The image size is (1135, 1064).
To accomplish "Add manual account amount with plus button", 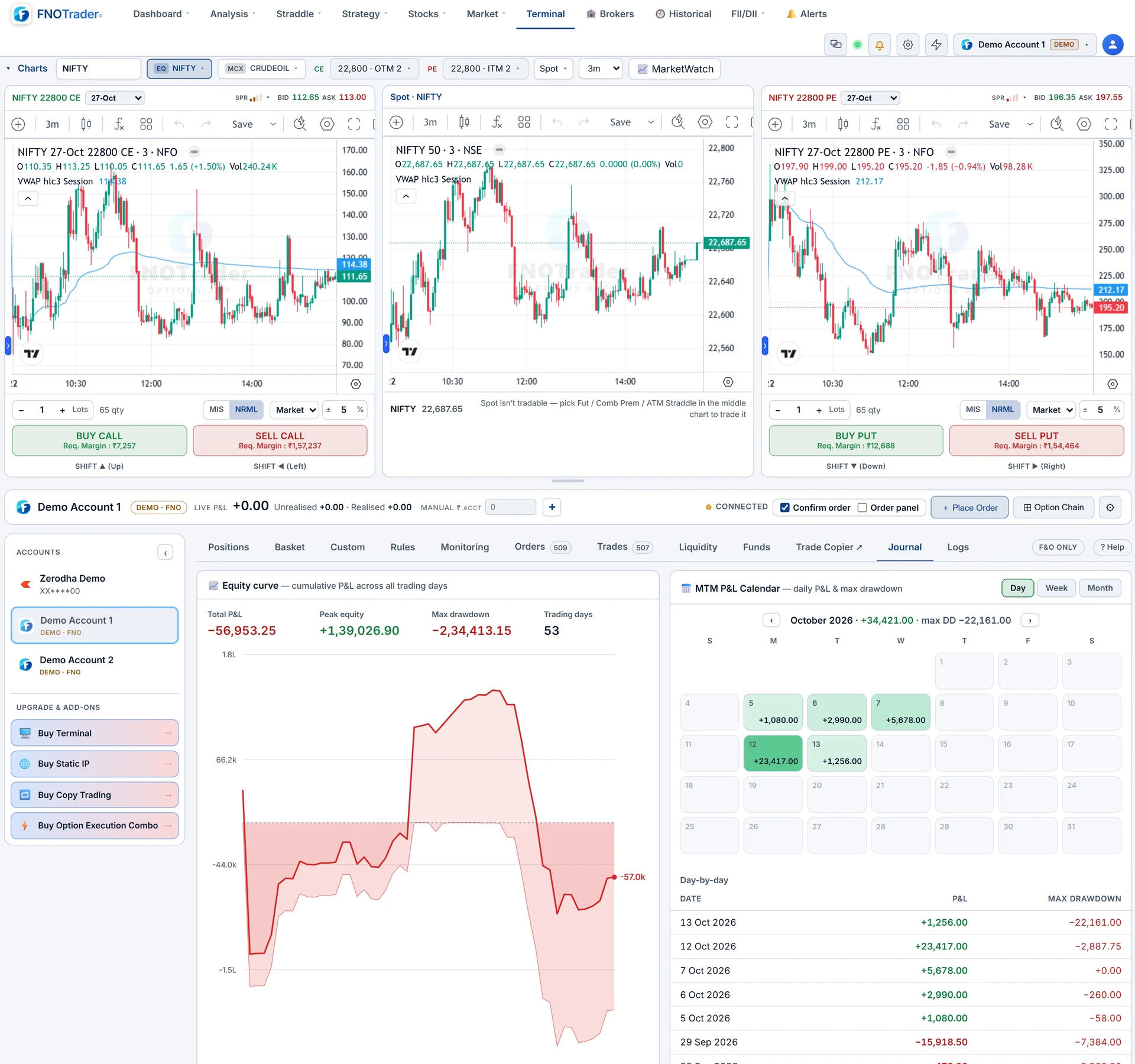I will [x=552, y=507].
